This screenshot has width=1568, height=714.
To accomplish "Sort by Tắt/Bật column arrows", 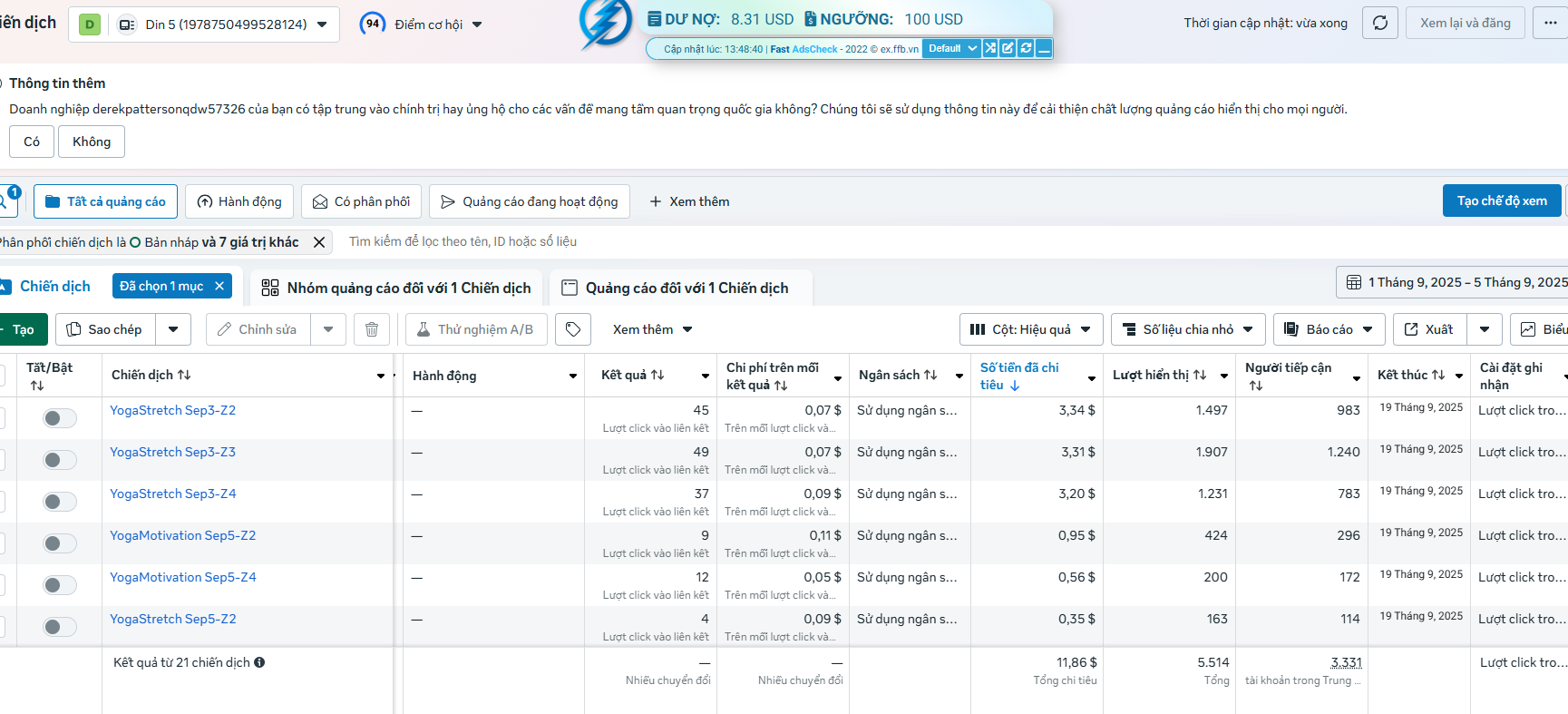I will pyautogui.click(x=37, y=386).
